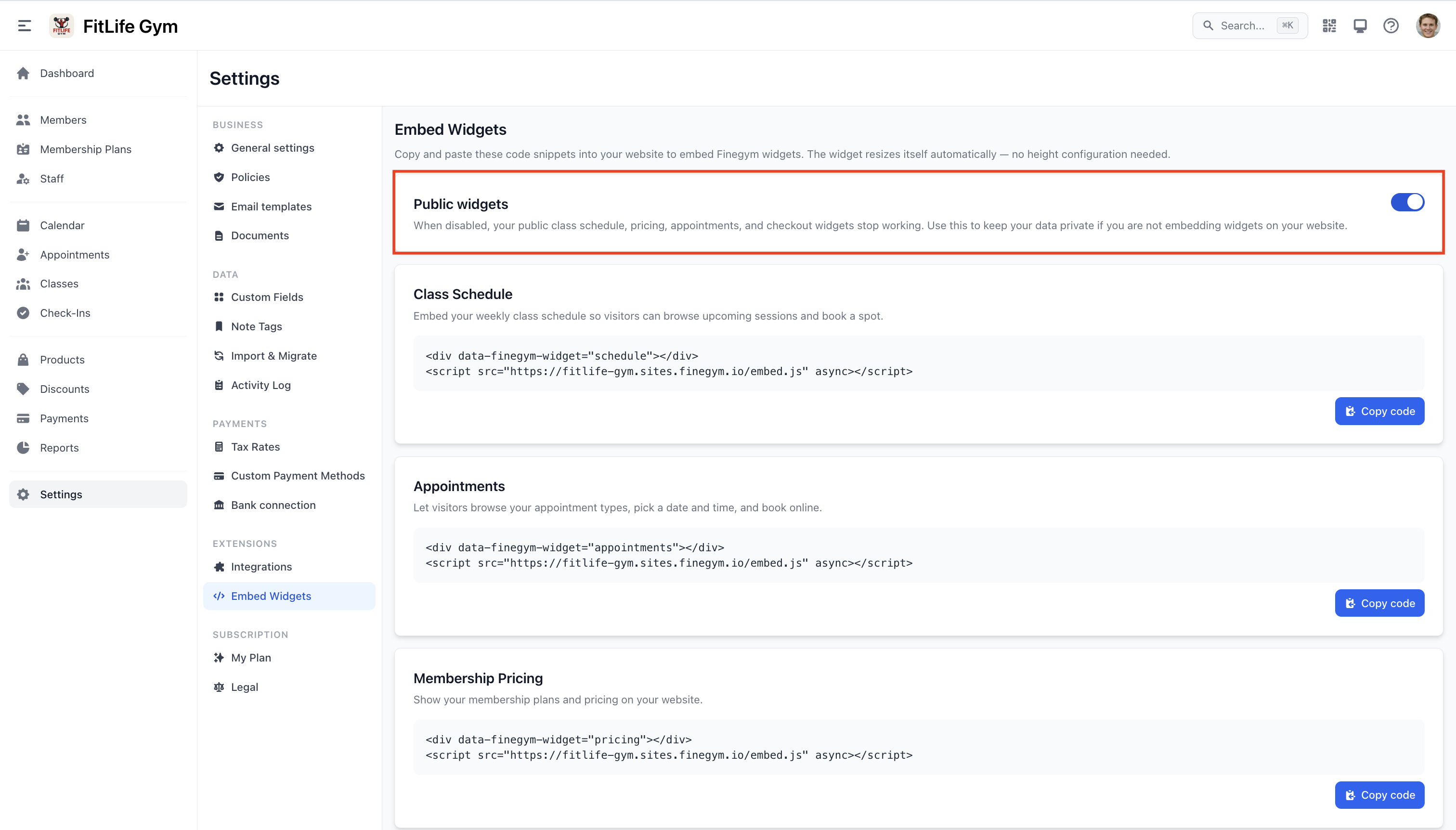Click the Class Schedule embed code snippet
1456x830 pixels.
pos(918,363)
